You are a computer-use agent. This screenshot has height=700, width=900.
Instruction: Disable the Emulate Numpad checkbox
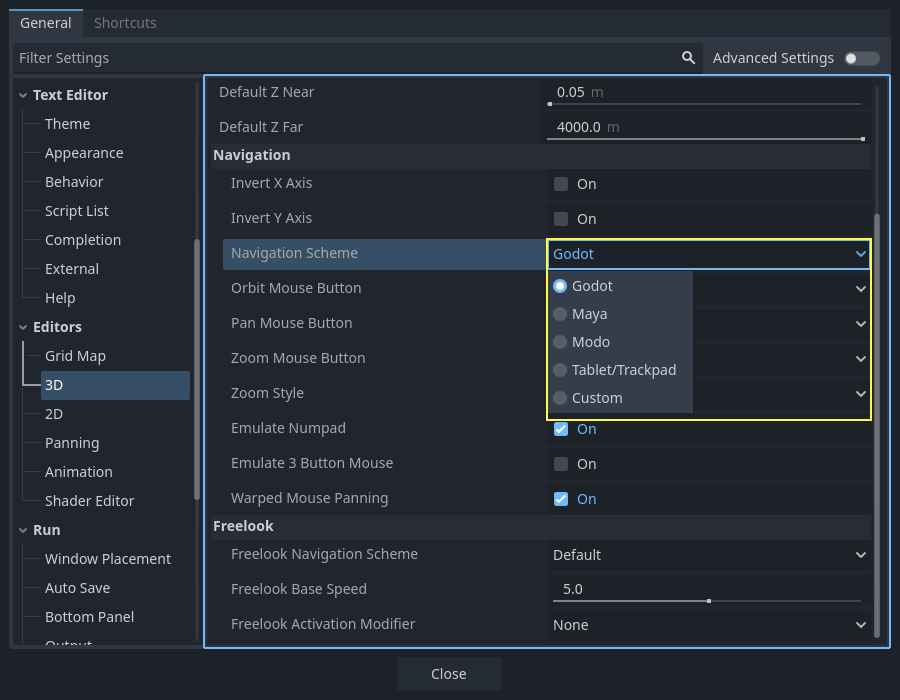point(561,429)
